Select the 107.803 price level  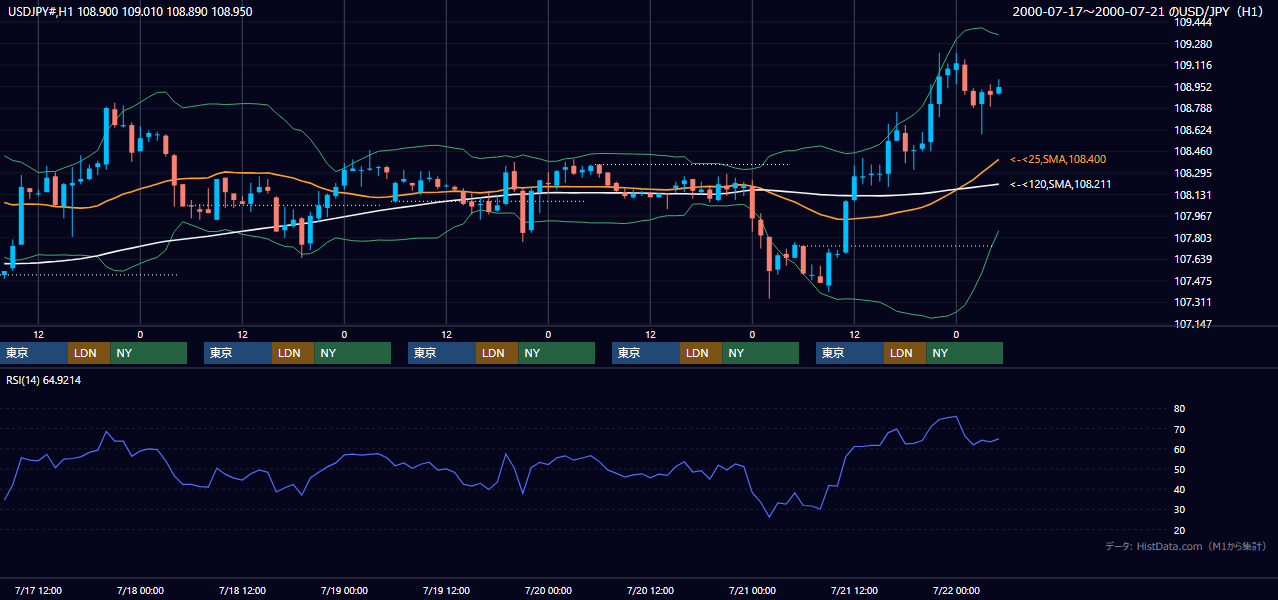pyautogui.click(x=1193, y=238)
